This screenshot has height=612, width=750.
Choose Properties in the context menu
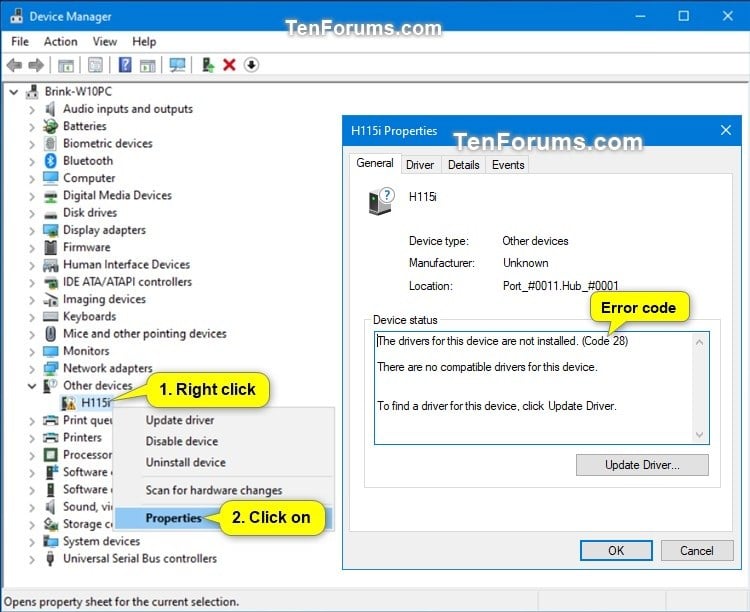point(174,518)
